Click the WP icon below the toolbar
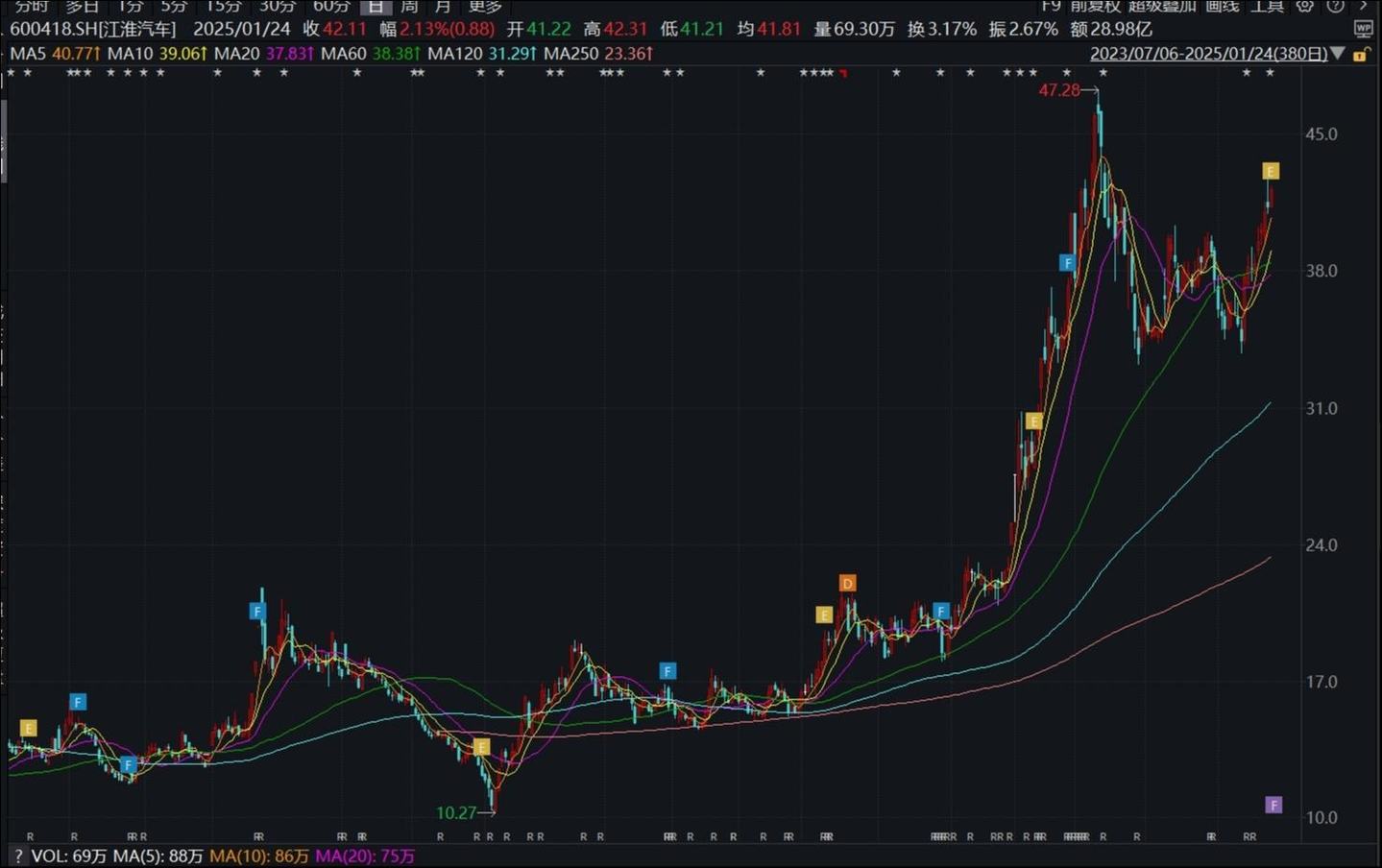This screenshot has height=868, width=1382. 1363,29
